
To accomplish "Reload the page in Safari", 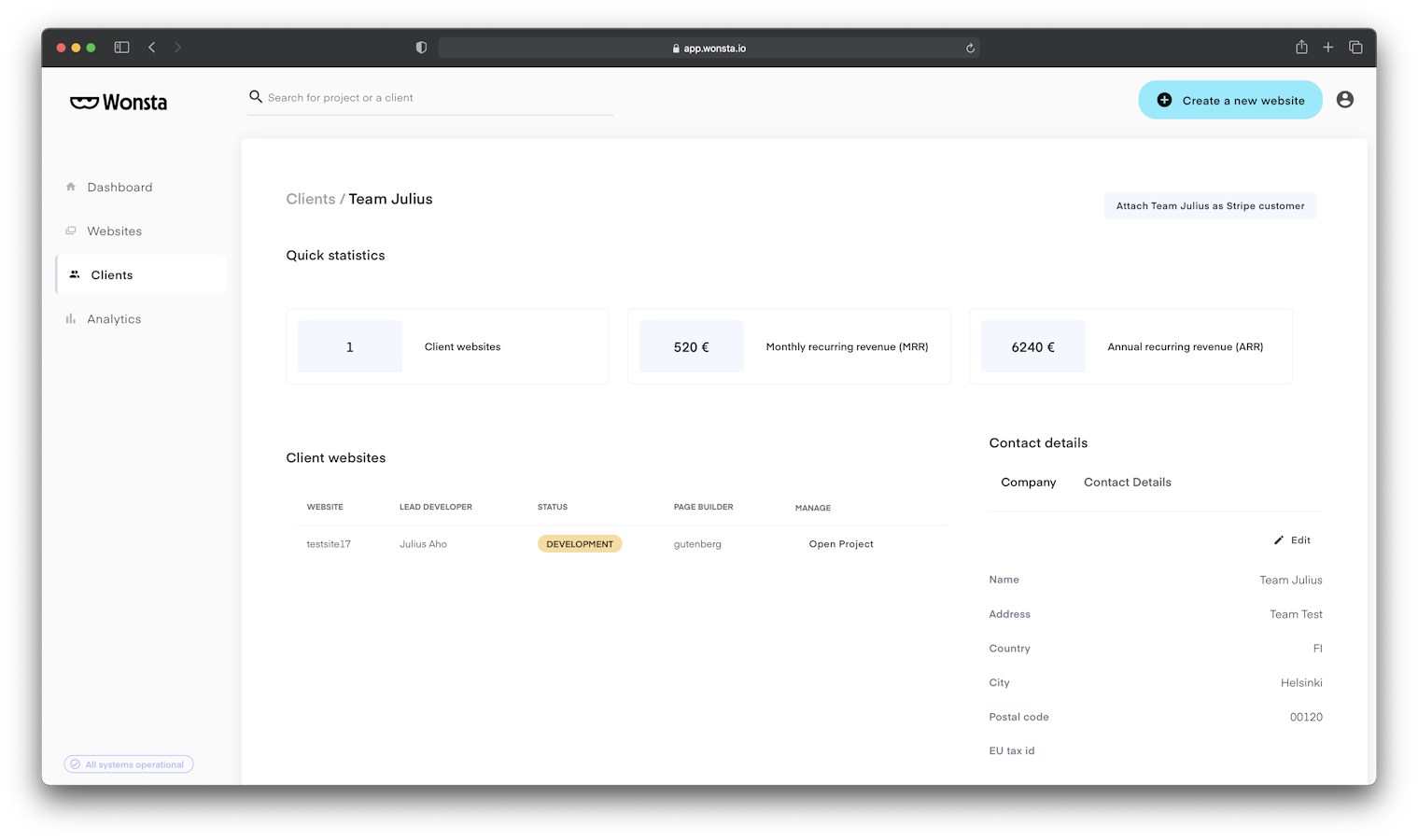I will 970,49.
